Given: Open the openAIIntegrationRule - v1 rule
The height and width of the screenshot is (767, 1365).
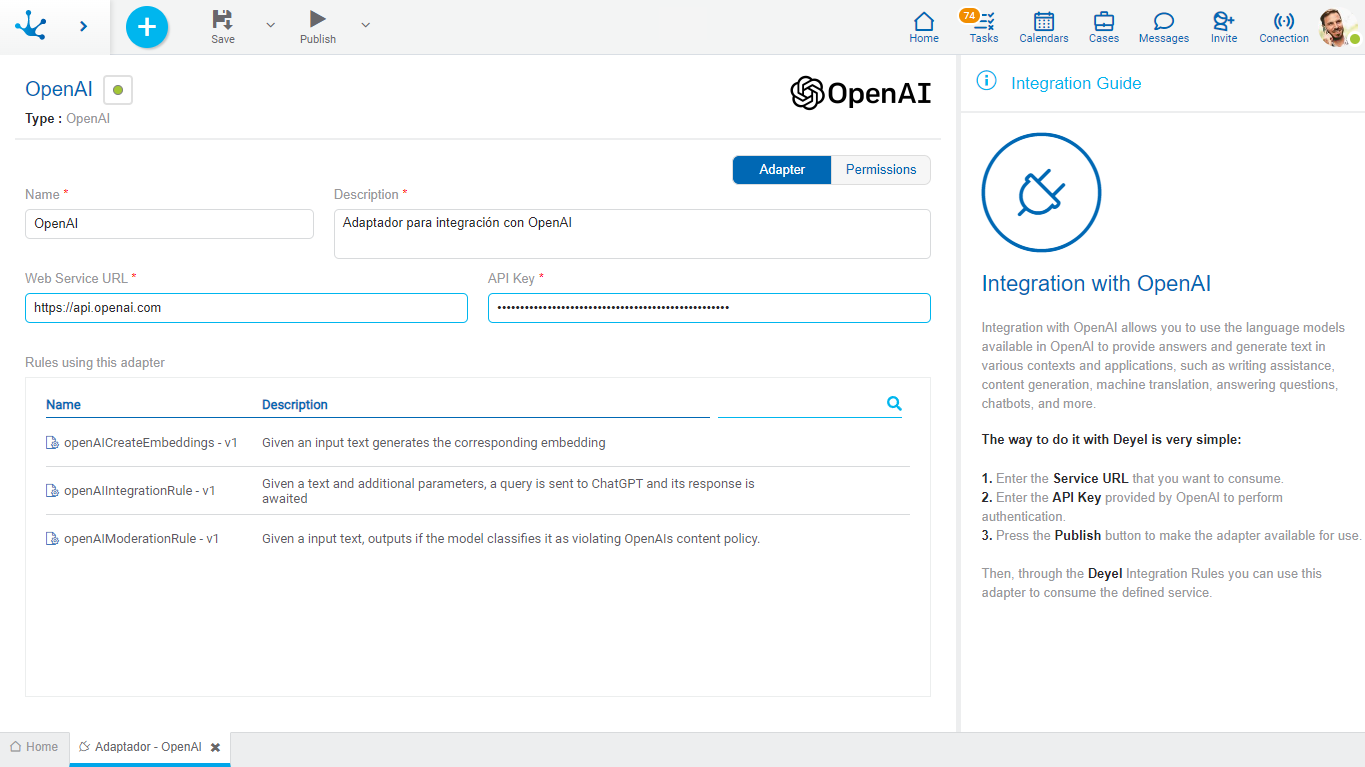Looking at the screenshot, I should point(139,491).
